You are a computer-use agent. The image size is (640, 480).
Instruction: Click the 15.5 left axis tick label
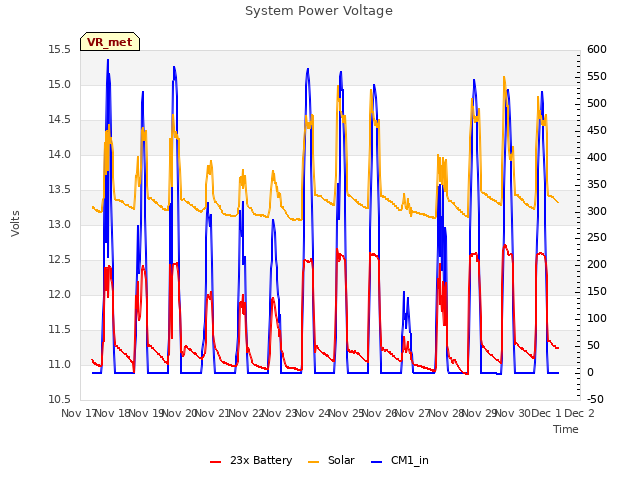[x=60, y=50]
